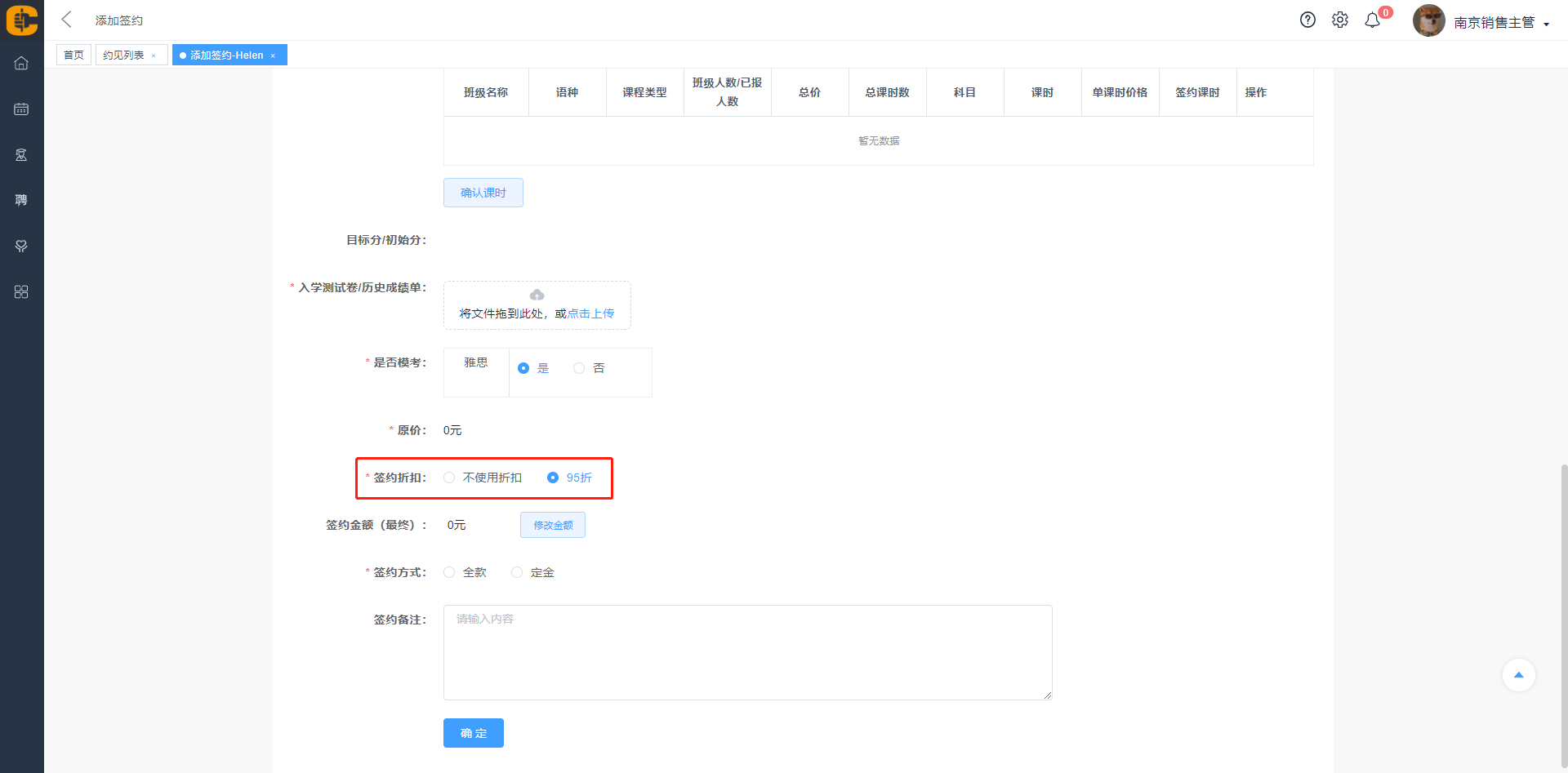Click the 修改金额 button

point(553,525)
